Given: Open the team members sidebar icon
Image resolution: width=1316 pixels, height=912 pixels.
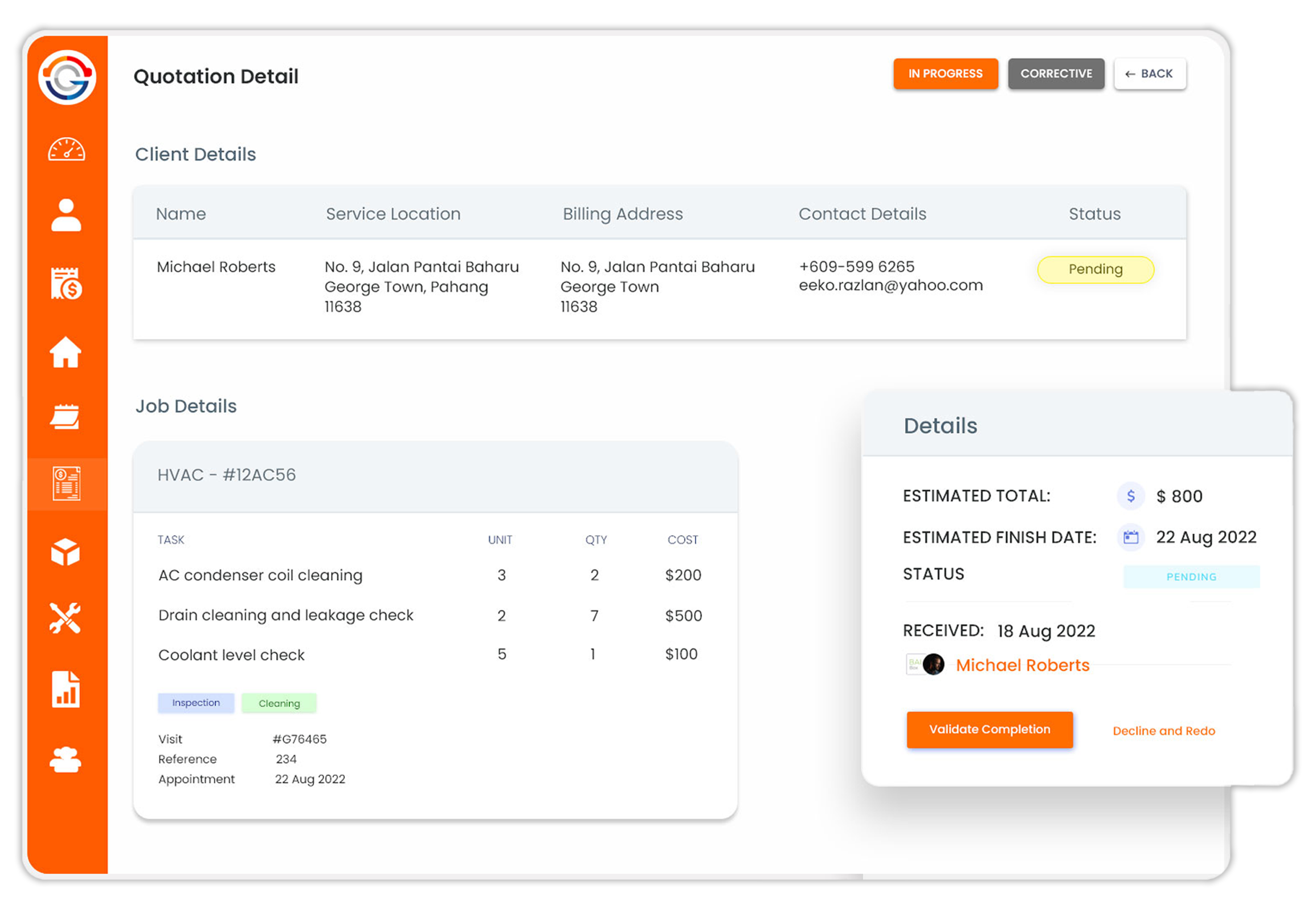Looking at the screenshot, I should 66,760.
